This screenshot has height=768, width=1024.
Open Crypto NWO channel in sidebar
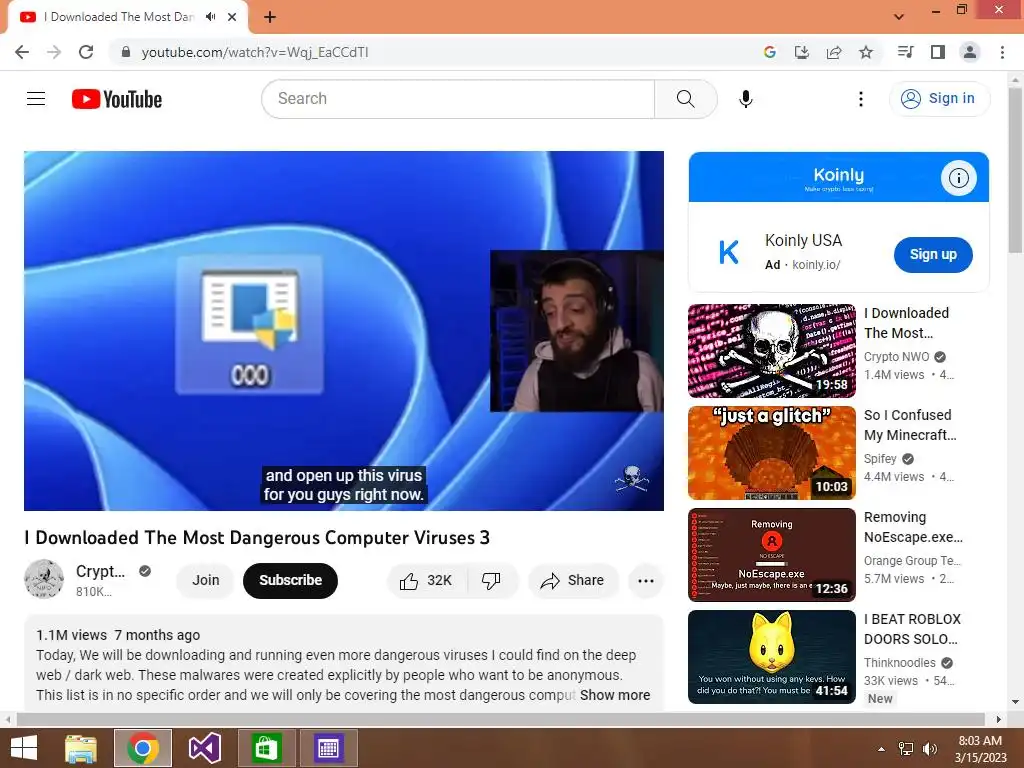point(896,357)
